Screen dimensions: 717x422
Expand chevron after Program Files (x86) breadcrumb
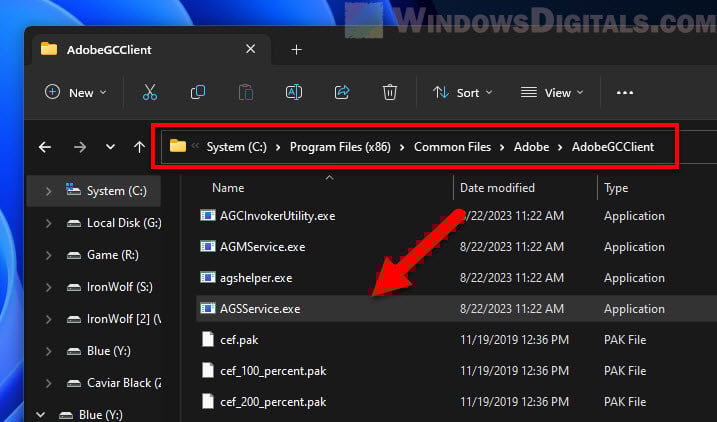(x=402, y=148)
